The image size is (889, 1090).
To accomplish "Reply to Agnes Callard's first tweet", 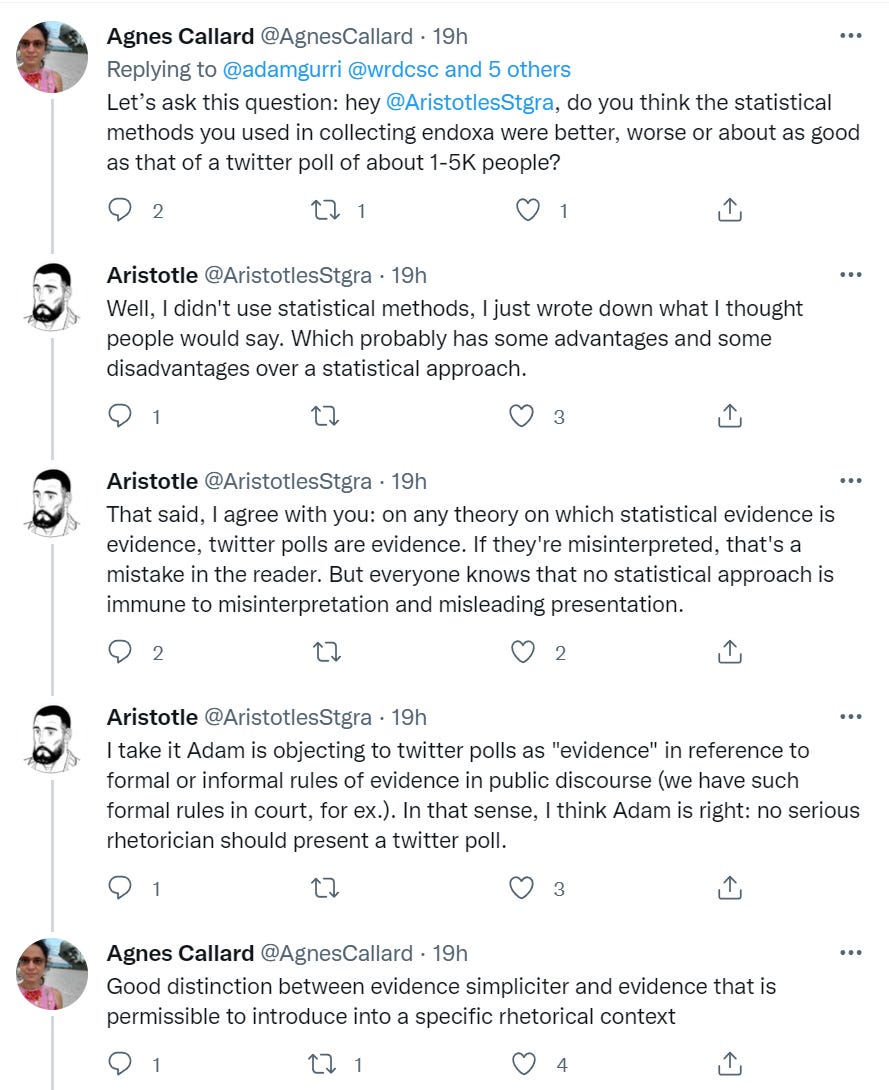I will 120,210.
